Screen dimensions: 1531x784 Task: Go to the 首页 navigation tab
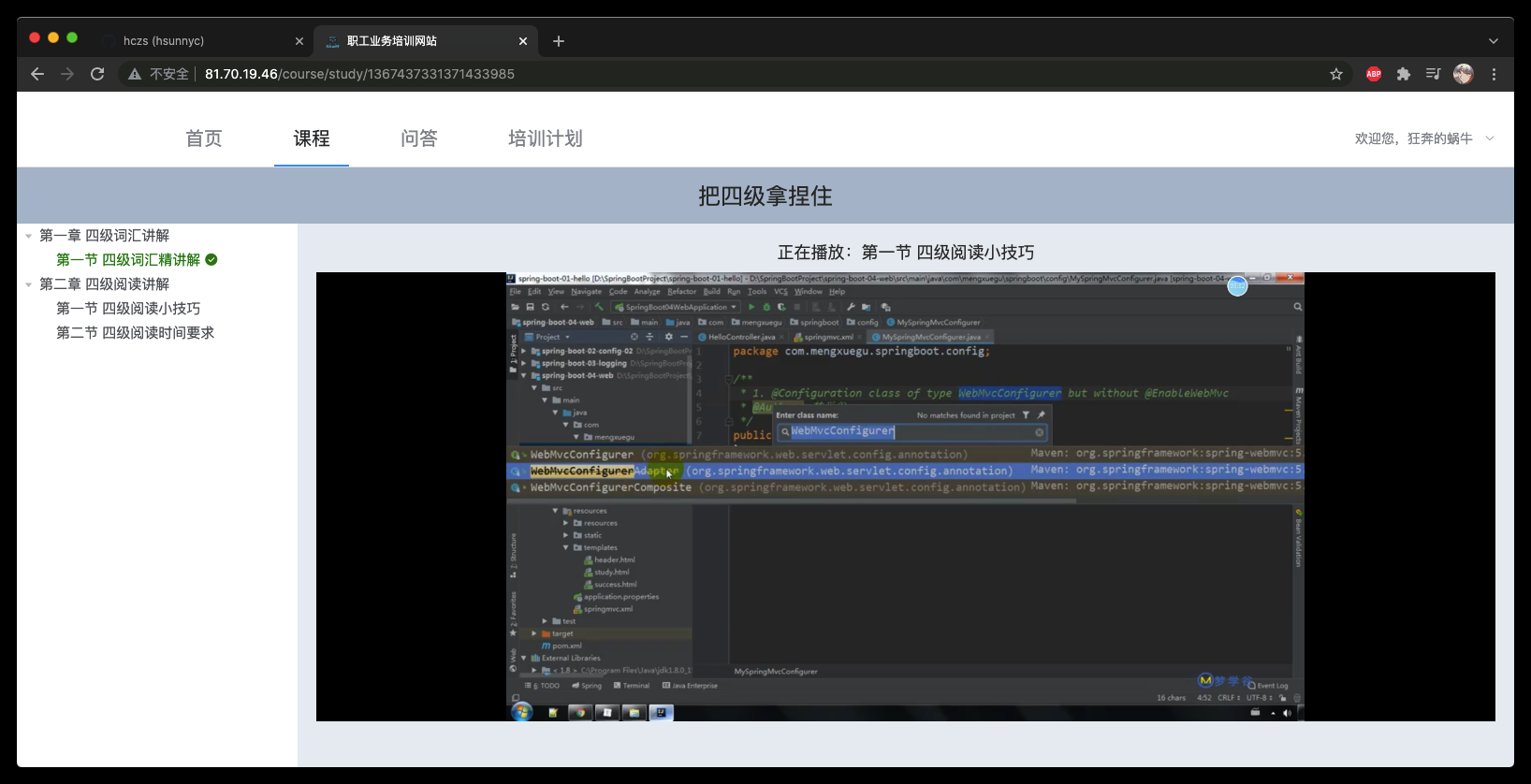(204, 138)
